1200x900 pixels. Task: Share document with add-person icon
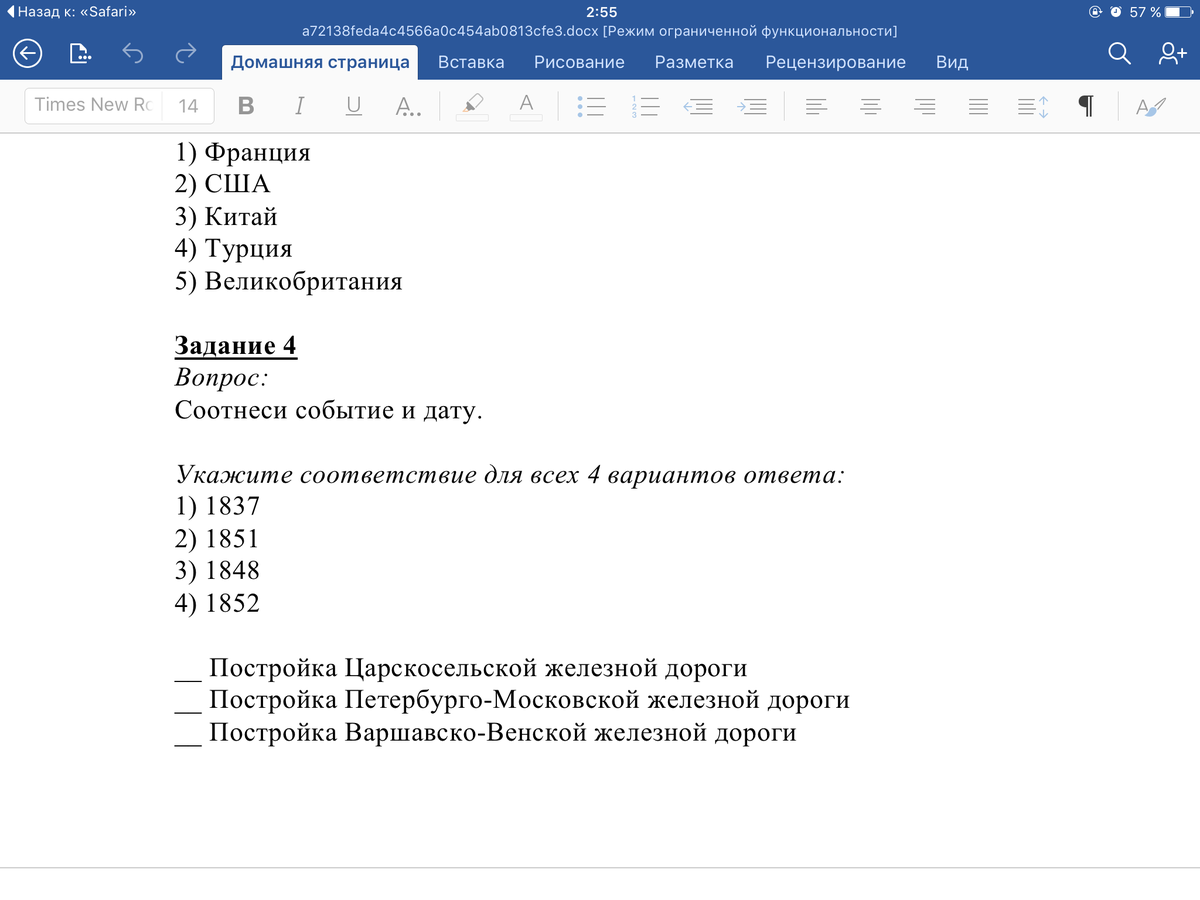1171,55
